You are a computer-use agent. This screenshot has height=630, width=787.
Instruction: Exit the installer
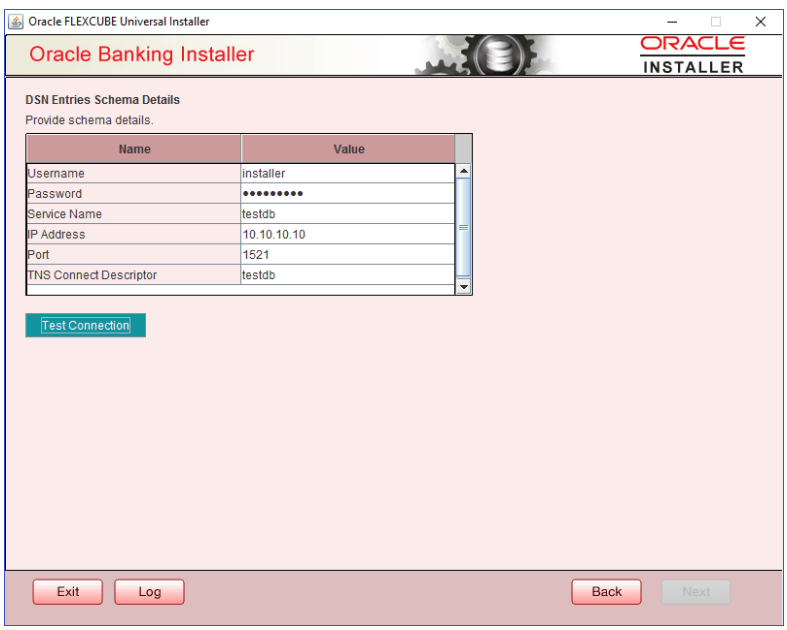click(x=68, y=592)
